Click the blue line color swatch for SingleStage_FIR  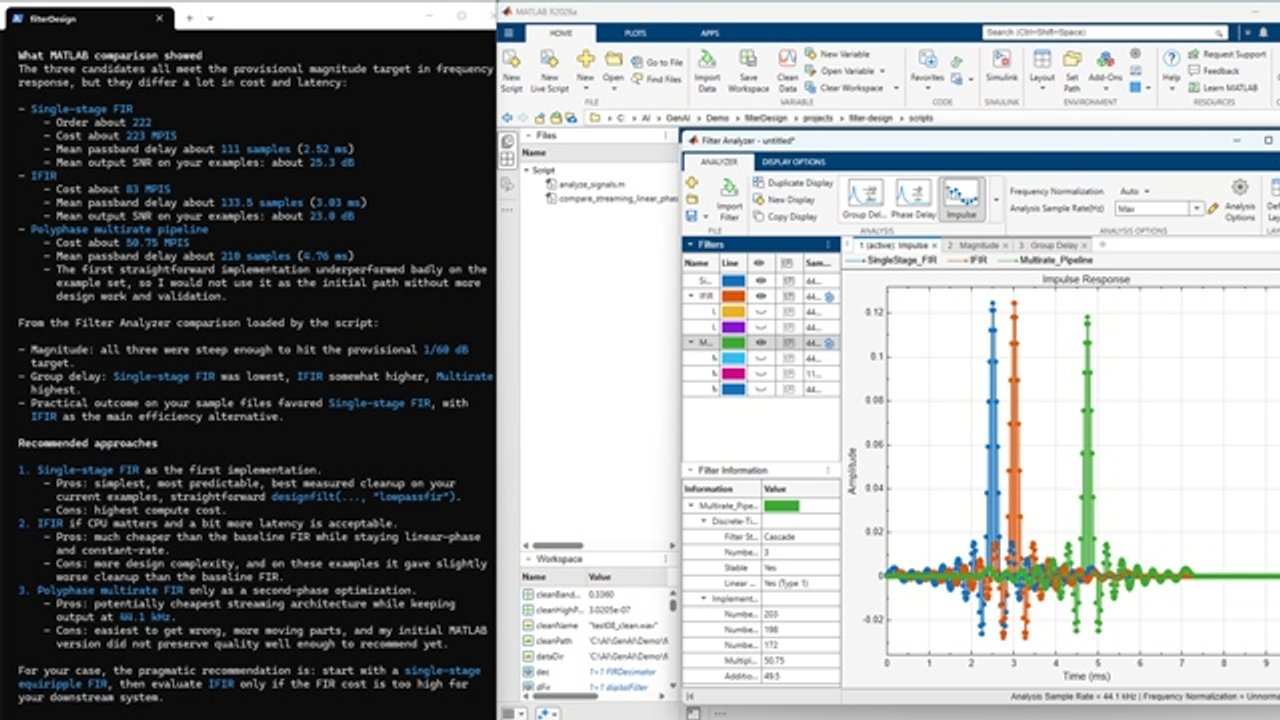point(733,281)
